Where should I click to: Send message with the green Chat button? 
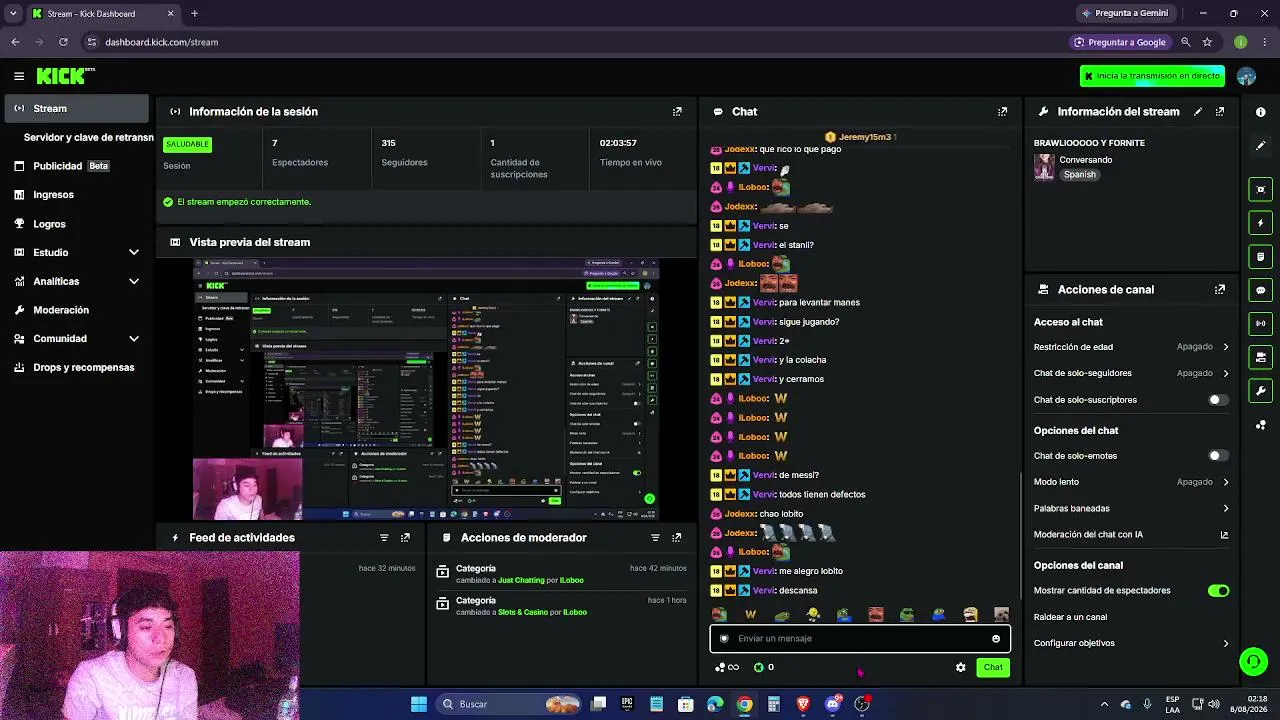[x=993, y=668]
